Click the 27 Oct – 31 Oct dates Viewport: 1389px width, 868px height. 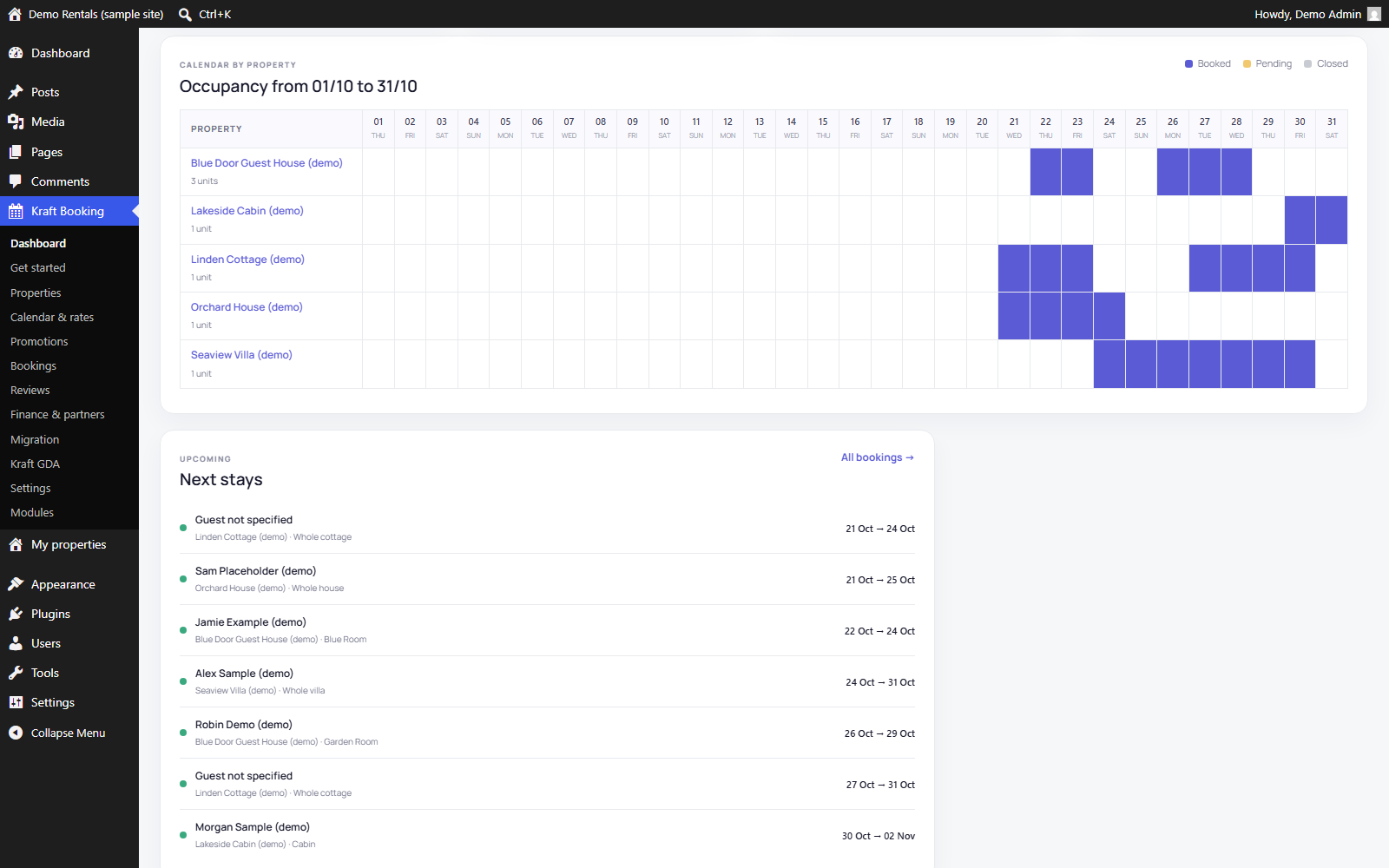880,785
